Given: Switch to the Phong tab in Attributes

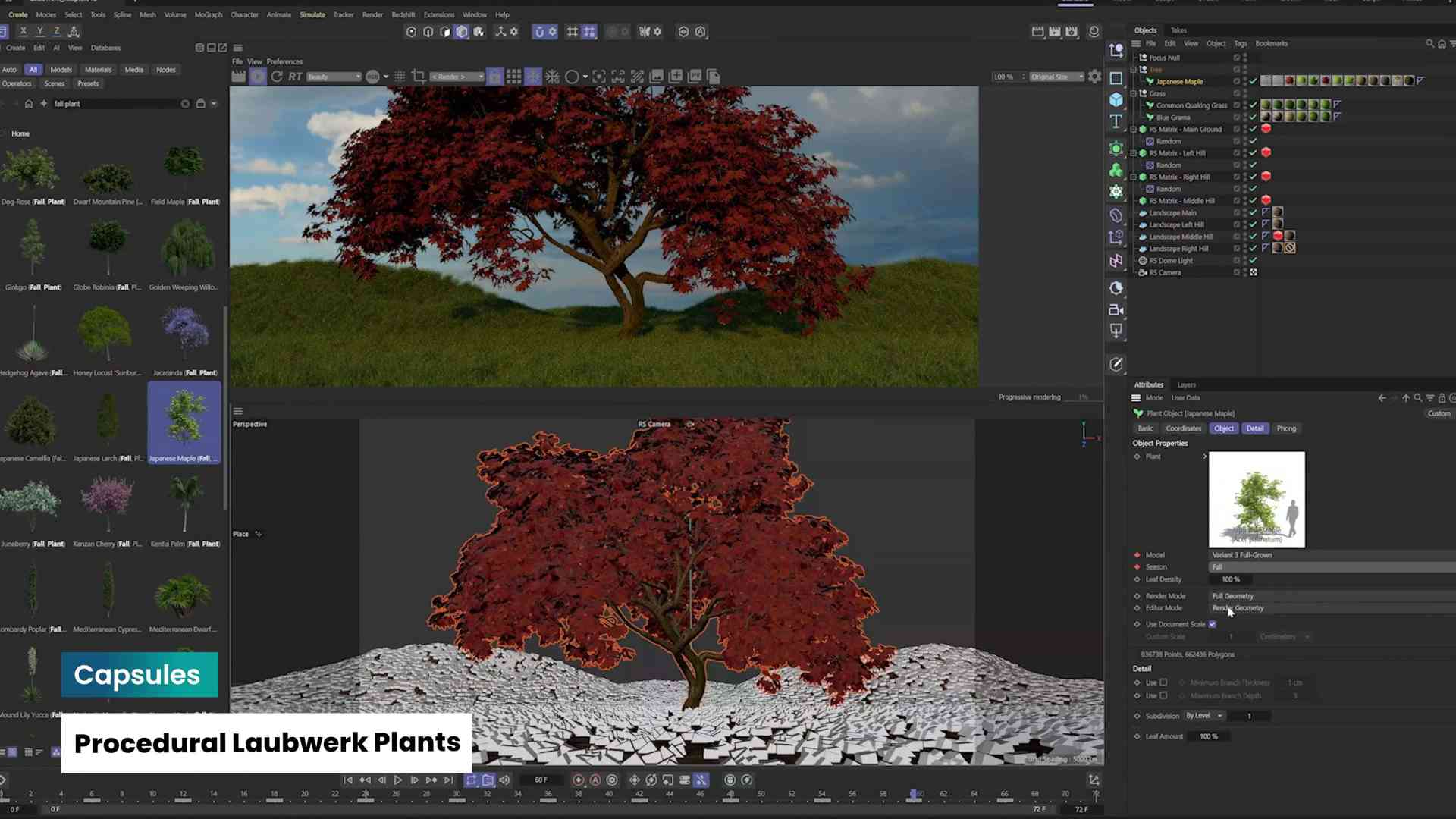Looking at the screenshot, I should point(1286,428).
